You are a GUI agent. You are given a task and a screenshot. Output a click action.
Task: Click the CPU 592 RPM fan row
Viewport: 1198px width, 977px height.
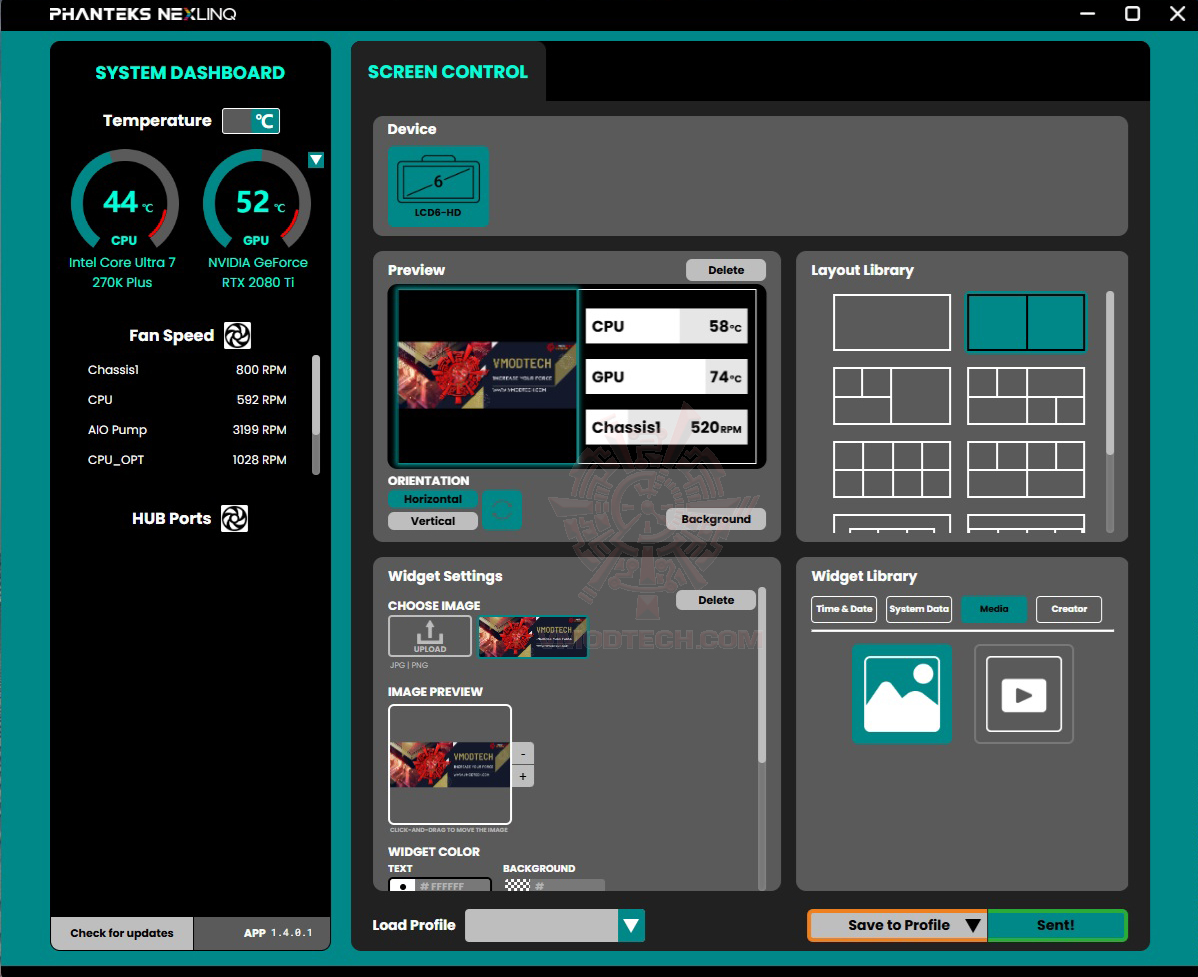pos(187,400)
